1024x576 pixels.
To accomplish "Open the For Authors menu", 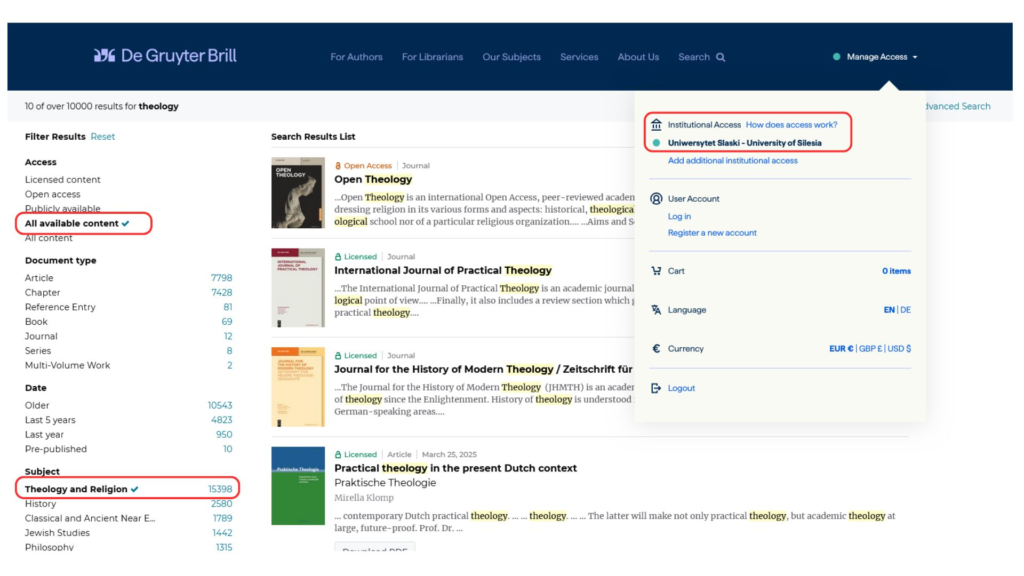I will [357, 57].
